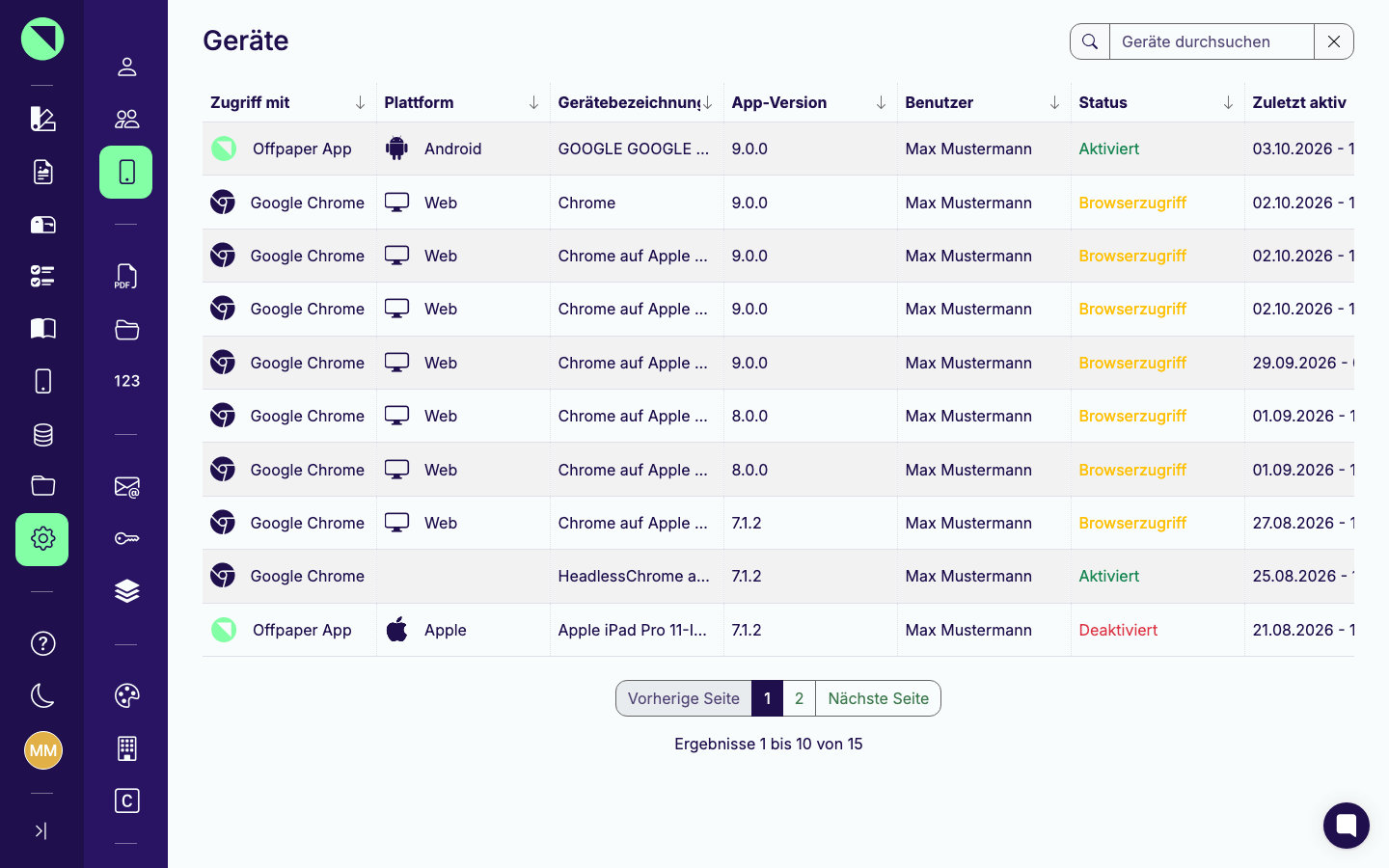1389x868 pixels.
Task: Click the Nächste Seite button
Action: [878, 698]
